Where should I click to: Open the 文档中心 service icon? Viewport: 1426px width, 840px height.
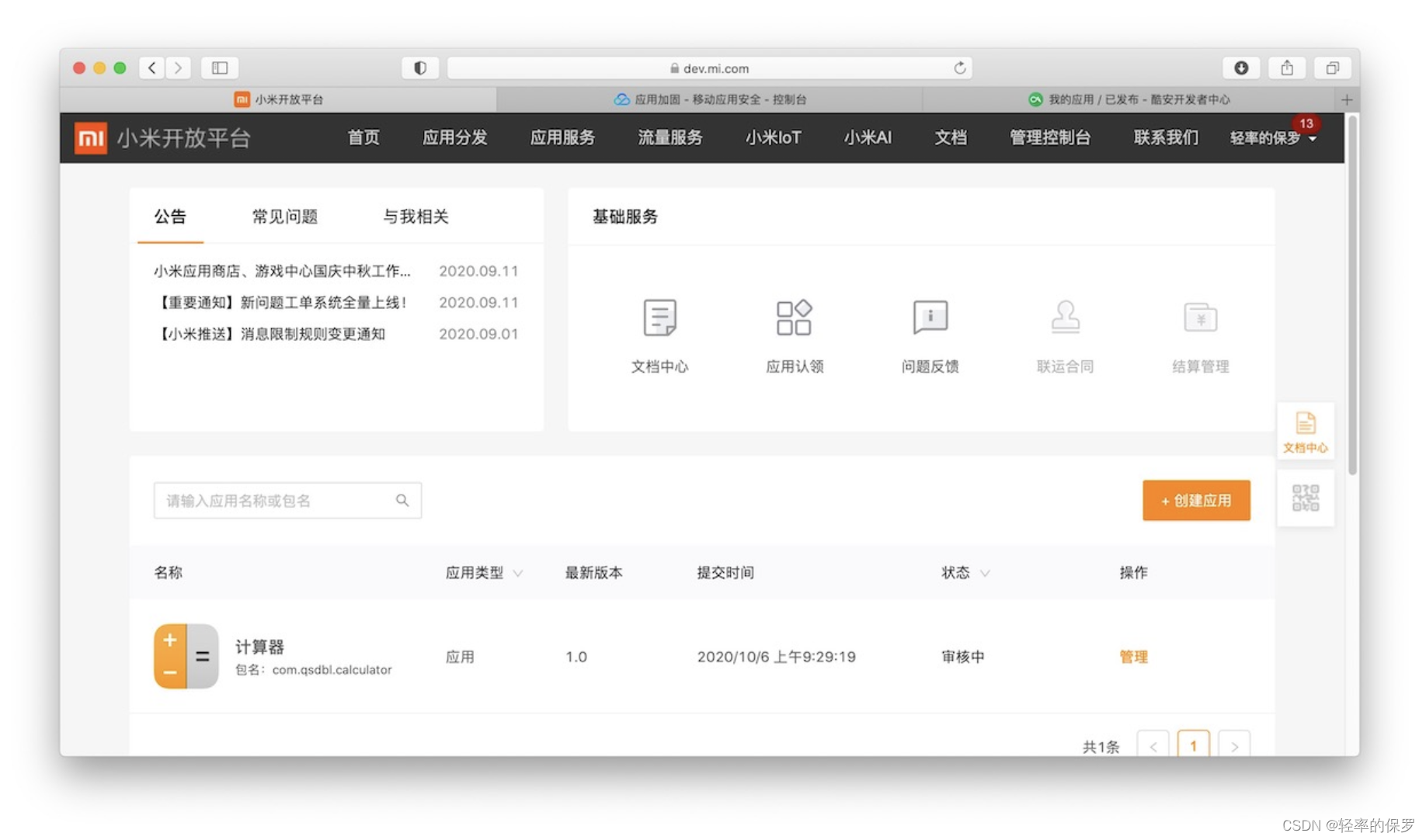click(x=659, y=318)
